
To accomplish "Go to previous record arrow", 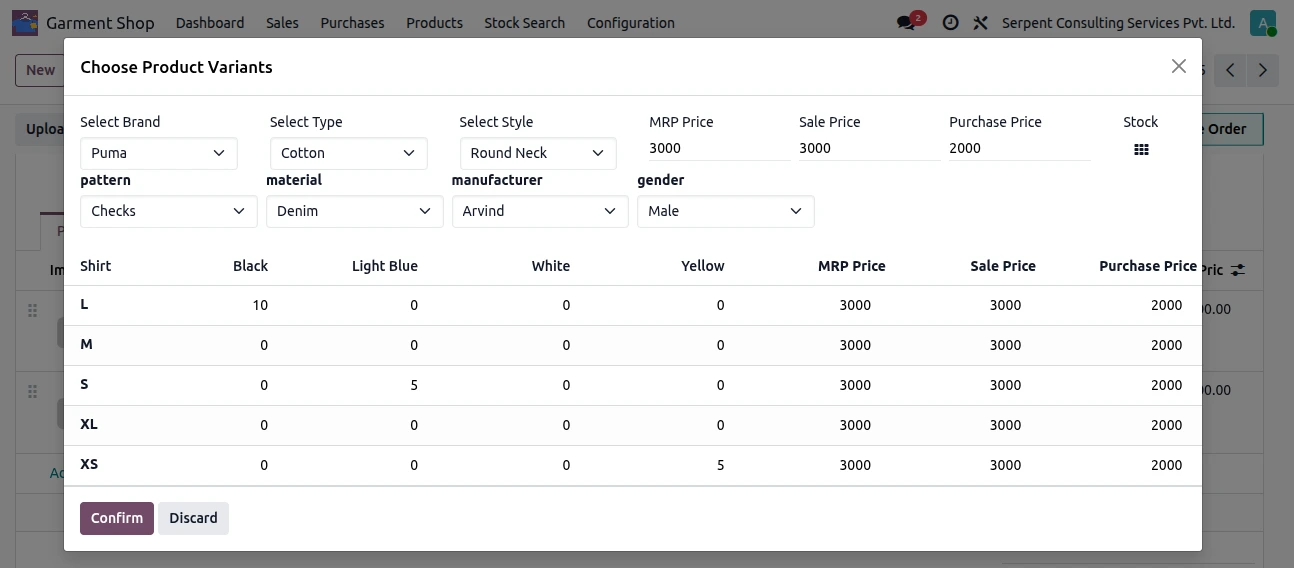I will pyautogui.click(x=1231, y=70).
